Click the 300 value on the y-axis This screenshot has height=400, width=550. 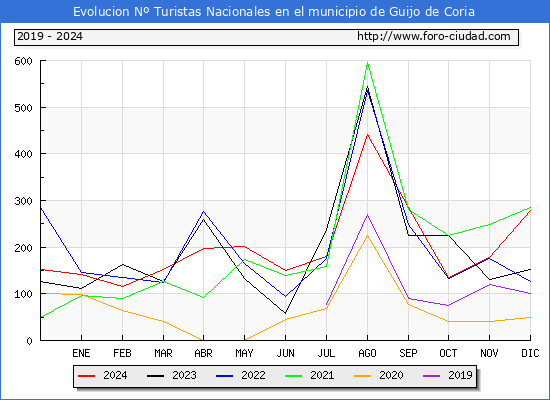click(24, 201)
